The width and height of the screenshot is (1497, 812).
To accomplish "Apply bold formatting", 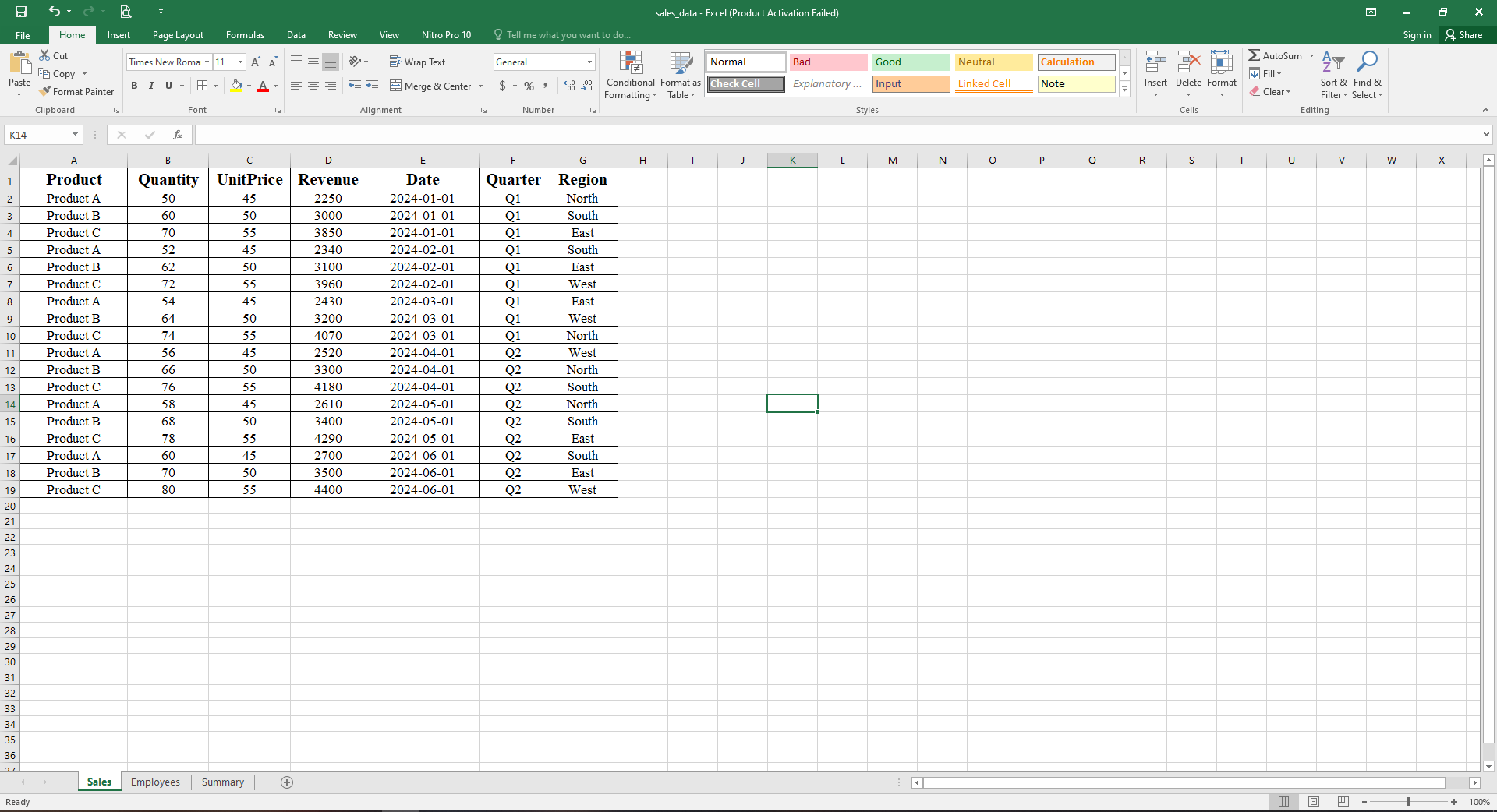I will (134, 86).
